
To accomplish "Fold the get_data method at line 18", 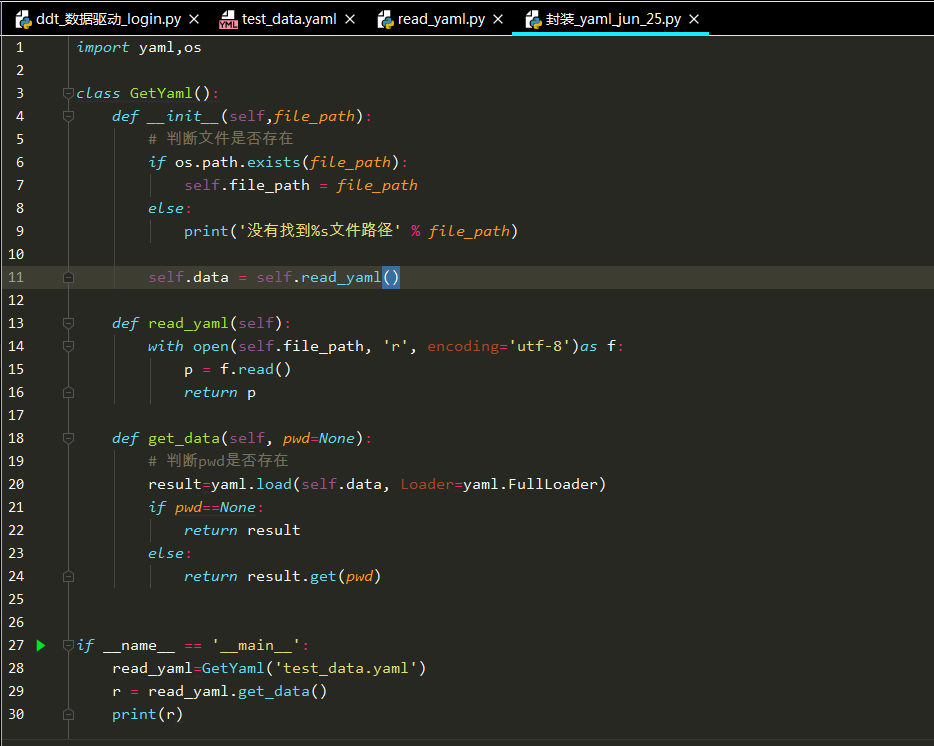I will click(x=69, y=438).
